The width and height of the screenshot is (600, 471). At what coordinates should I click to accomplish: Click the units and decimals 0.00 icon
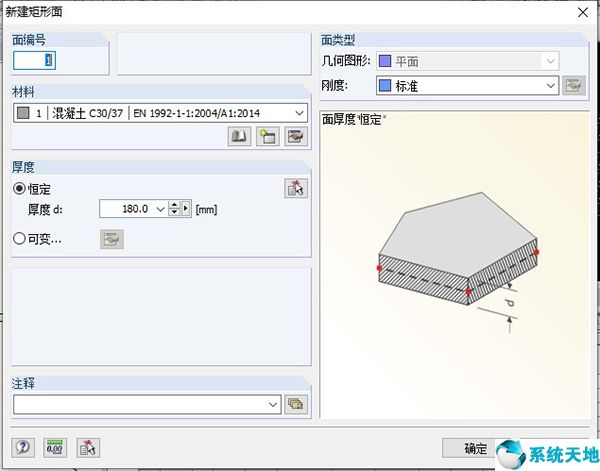[55, 447]
